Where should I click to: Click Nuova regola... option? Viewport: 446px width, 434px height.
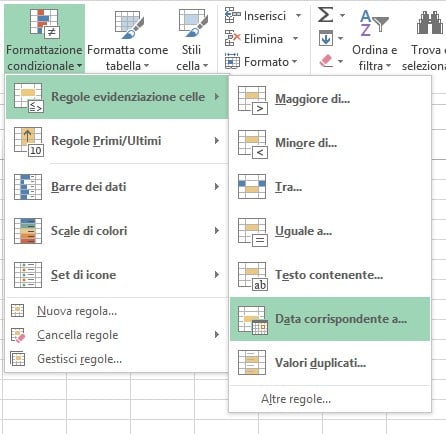point(77,311)
